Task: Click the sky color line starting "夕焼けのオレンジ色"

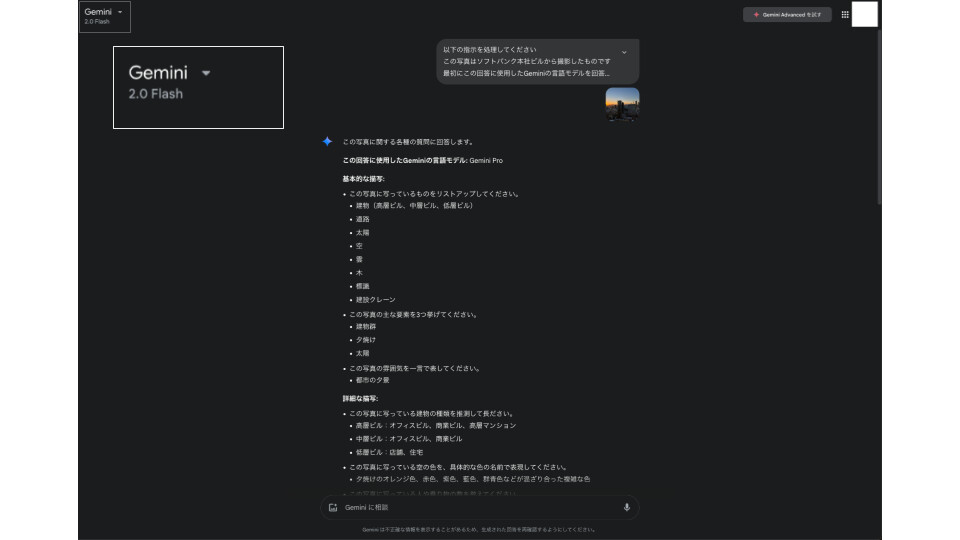Action: 473,479
